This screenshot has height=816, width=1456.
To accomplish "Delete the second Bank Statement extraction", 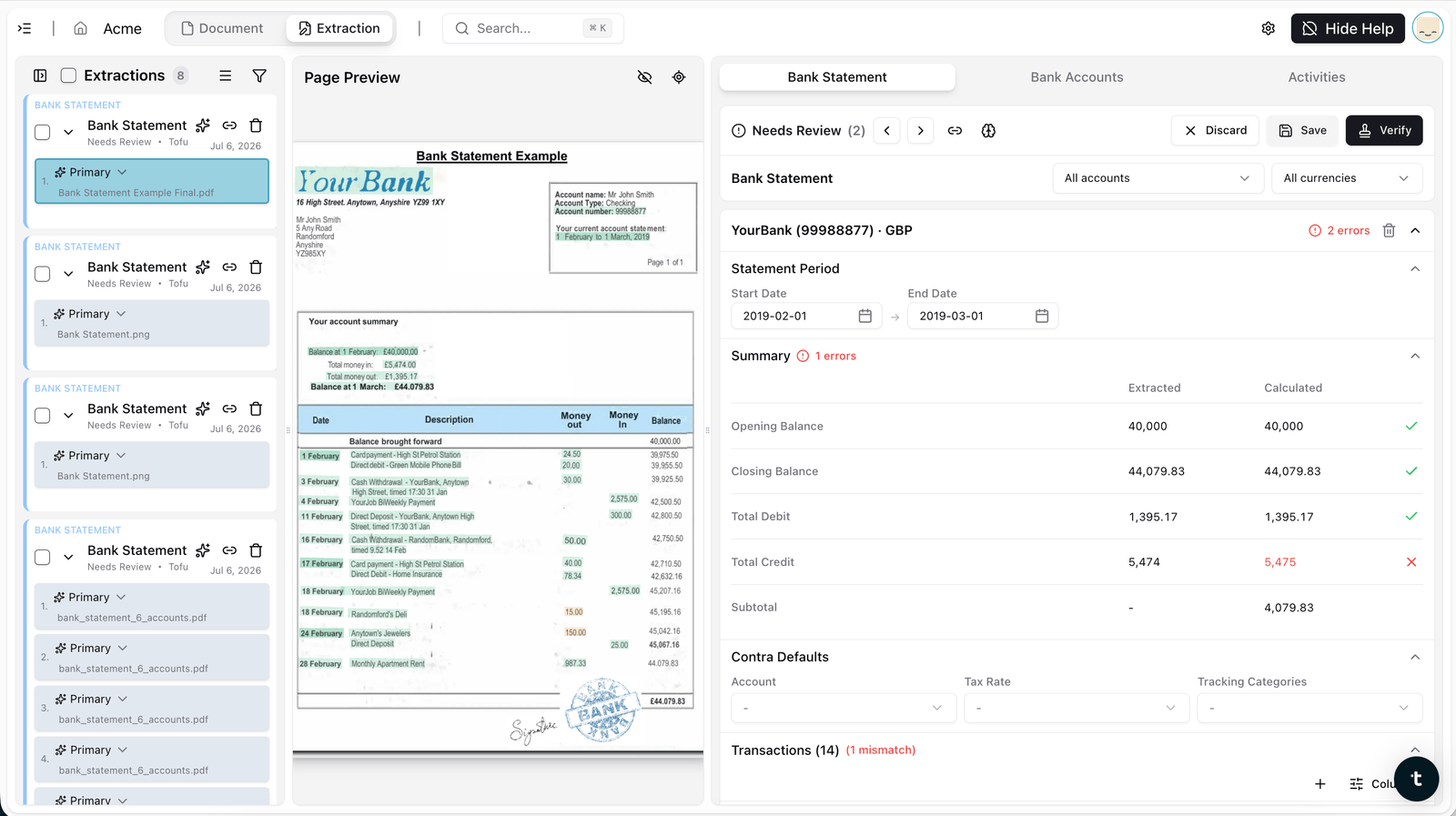I will pos(256,267).
